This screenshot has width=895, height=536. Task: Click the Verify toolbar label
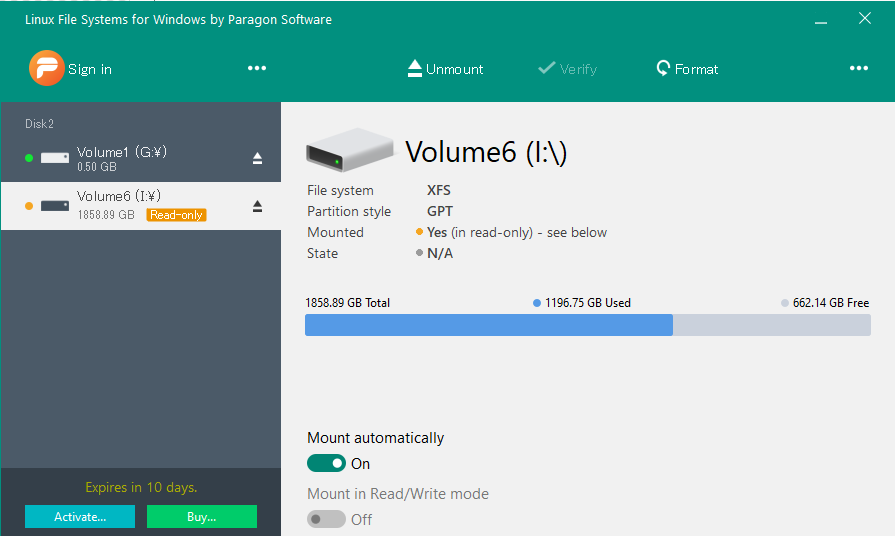tap(578, 69)
